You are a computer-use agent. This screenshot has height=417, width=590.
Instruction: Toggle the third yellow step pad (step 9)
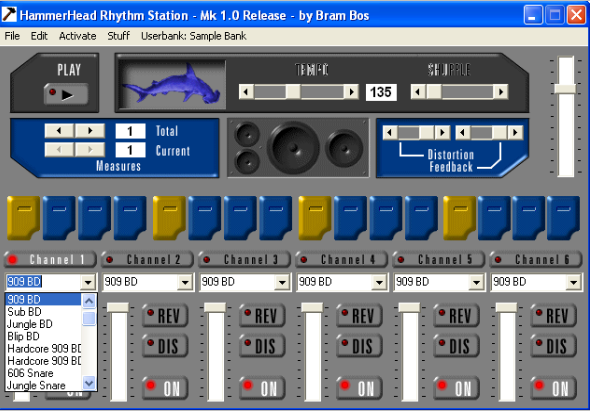315,218
